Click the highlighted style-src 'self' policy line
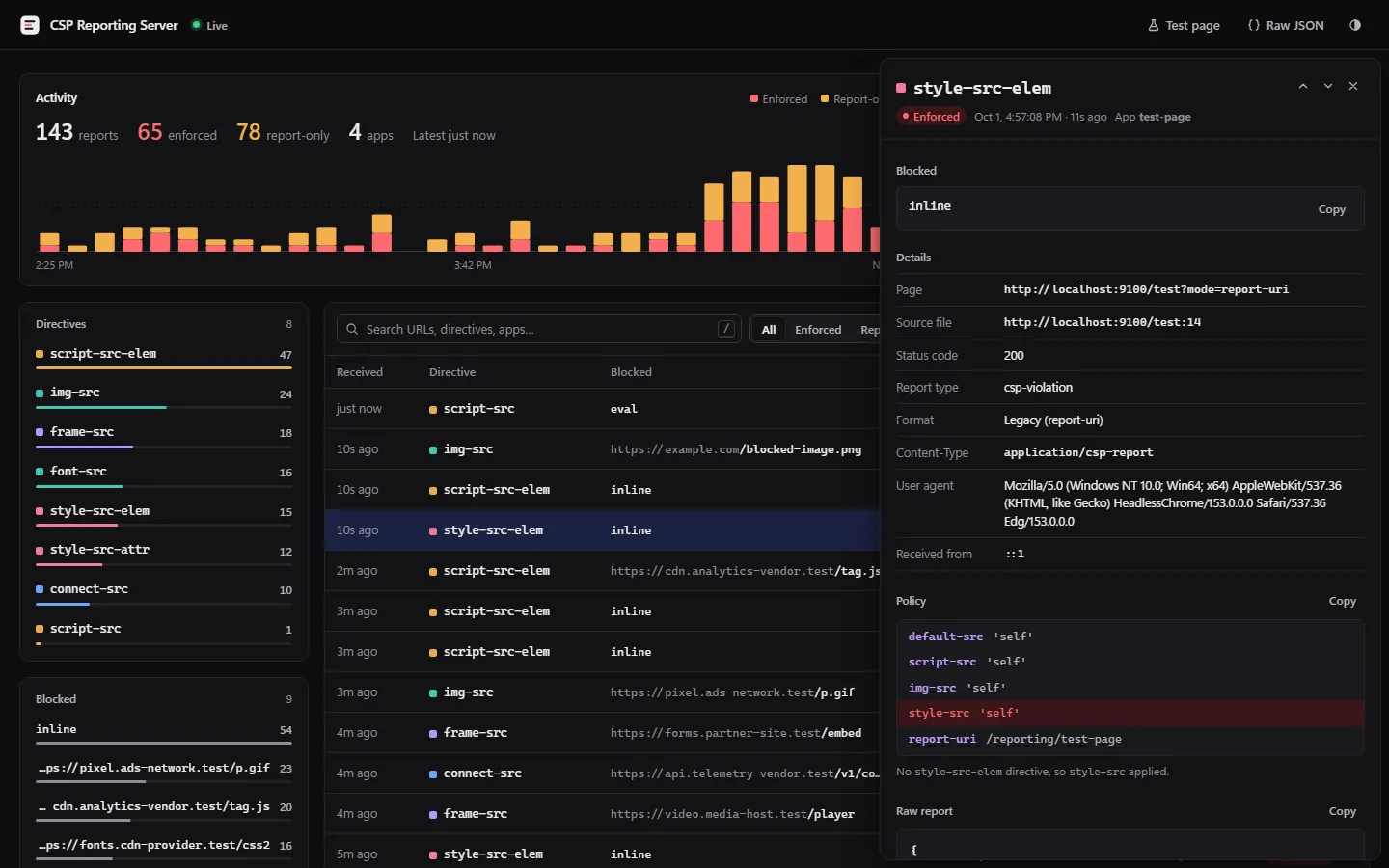Screen dimensions: 1389x868 point(1130,713)
